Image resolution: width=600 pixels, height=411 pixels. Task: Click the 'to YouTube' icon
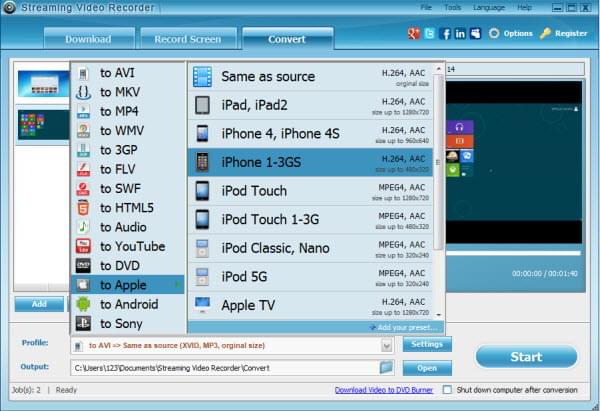click(83, 246)
